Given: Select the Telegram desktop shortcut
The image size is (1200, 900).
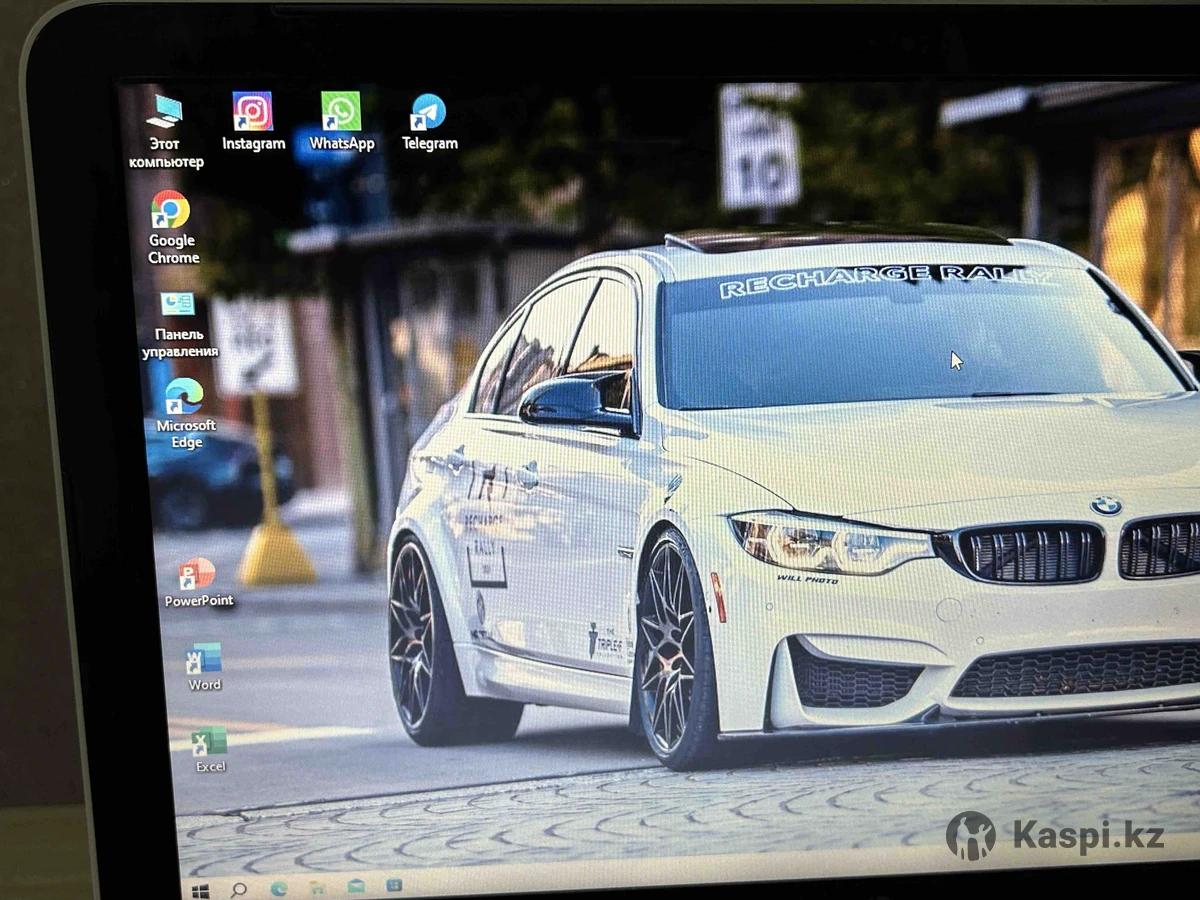Looking at the screenshot, I should pos(429,112).
